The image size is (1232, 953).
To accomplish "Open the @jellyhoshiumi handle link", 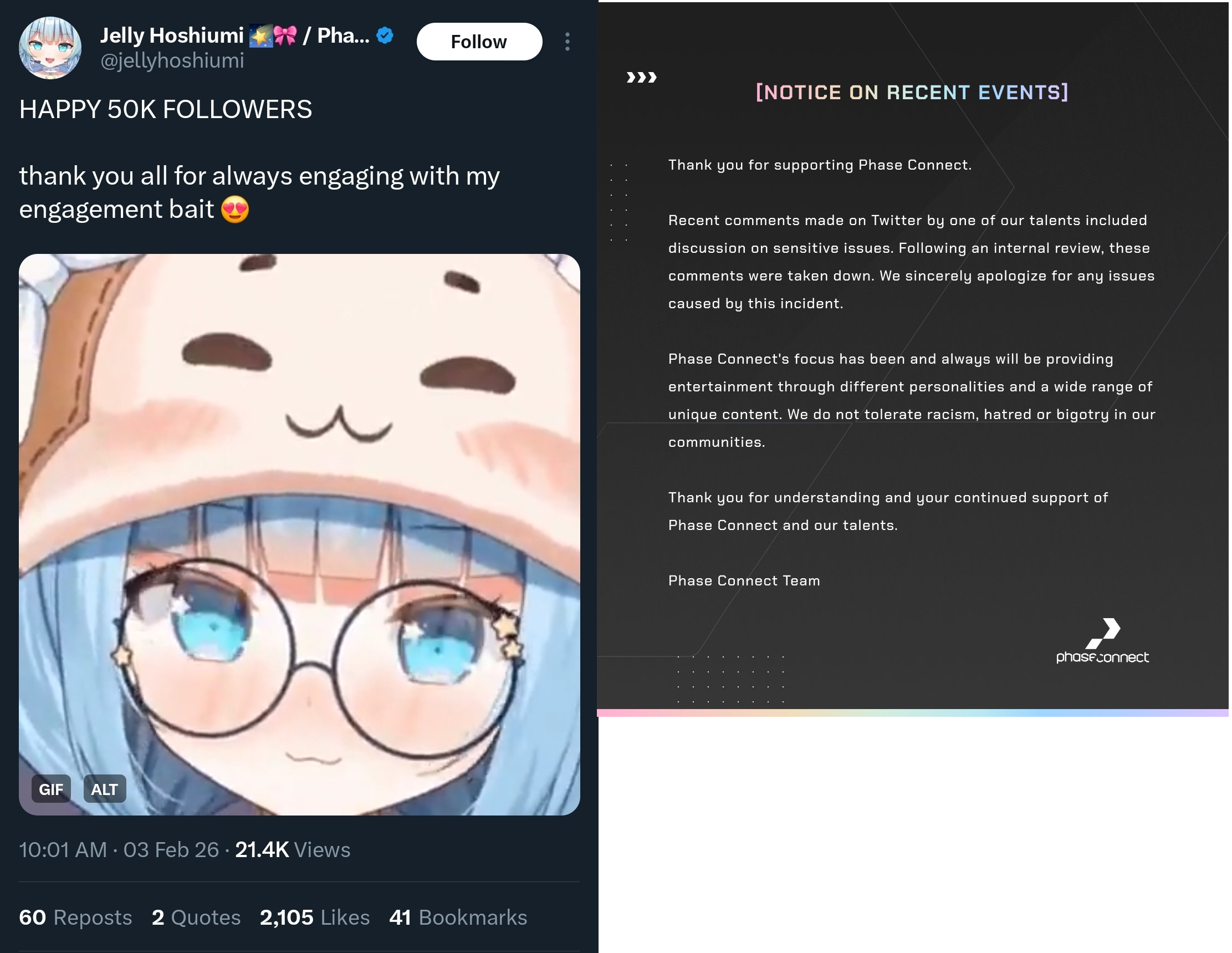I will click(172, 60).
